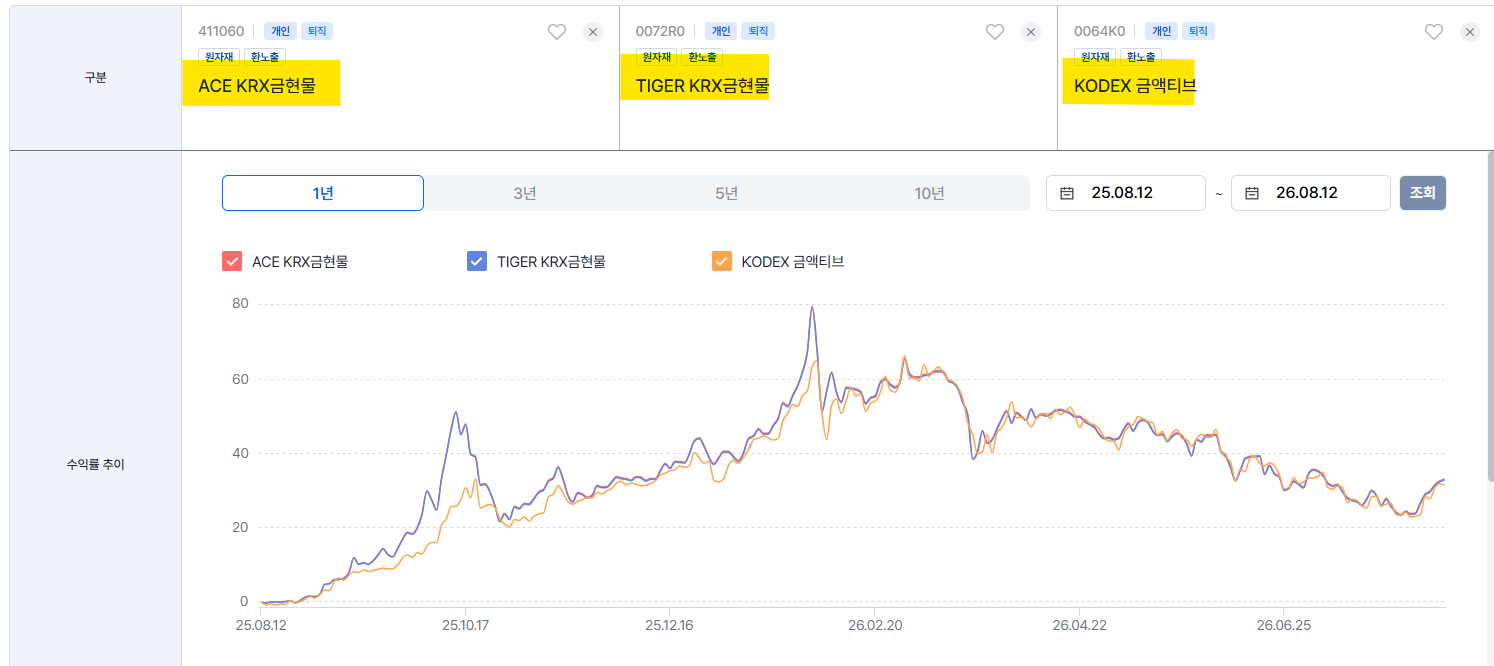Click 개인 tag on TIGER KRX금현물
Viewport: 1494px width, 666px height.
(x=721, y=32)
